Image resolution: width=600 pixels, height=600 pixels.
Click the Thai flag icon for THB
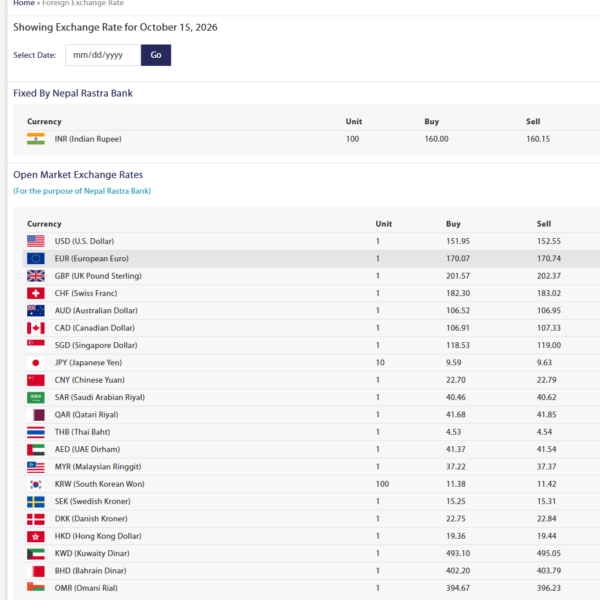coord(36,432)
